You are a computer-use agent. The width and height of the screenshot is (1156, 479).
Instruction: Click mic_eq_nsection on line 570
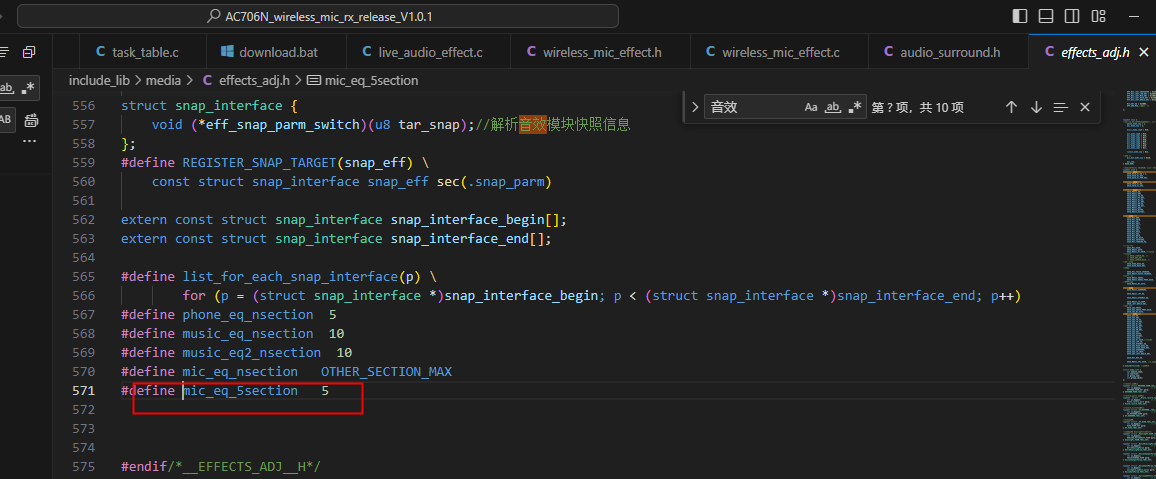pos(240,371)
